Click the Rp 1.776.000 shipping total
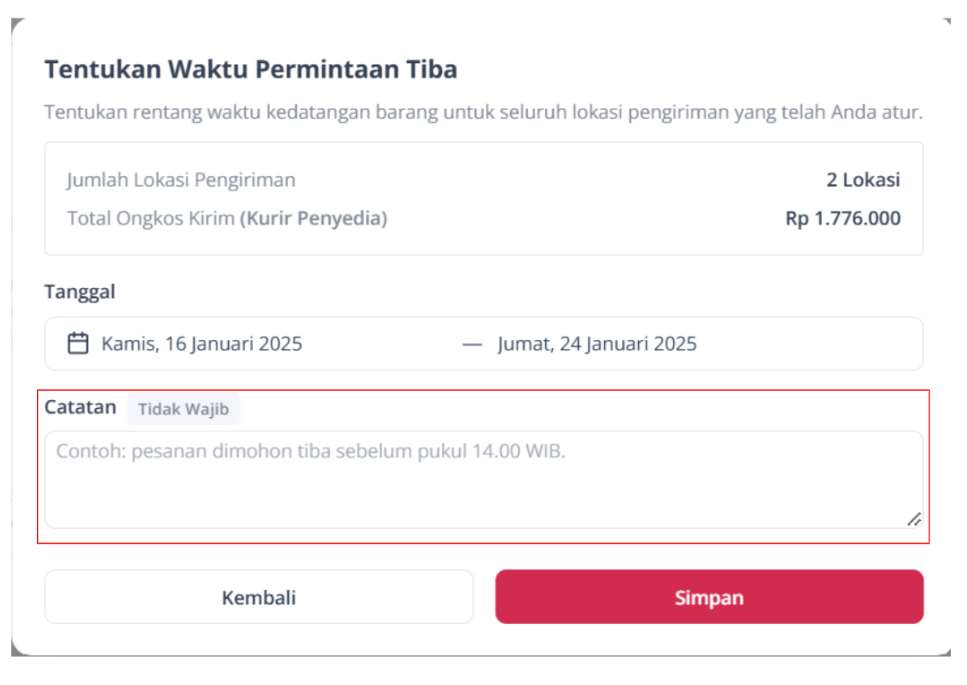Image resolution: width=967 pixels, height=685 pixels. 842,218
